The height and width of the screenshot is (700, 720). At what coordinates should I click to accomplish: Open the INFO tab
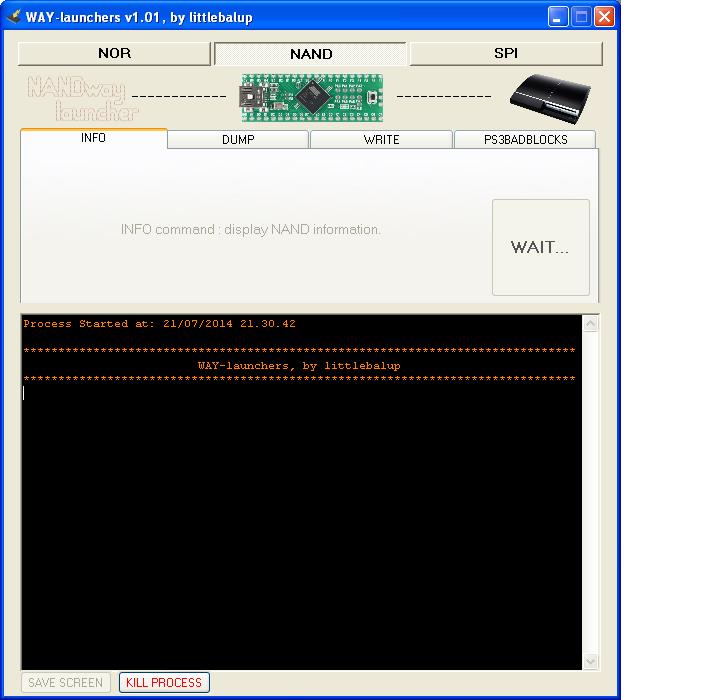point(93,138)
